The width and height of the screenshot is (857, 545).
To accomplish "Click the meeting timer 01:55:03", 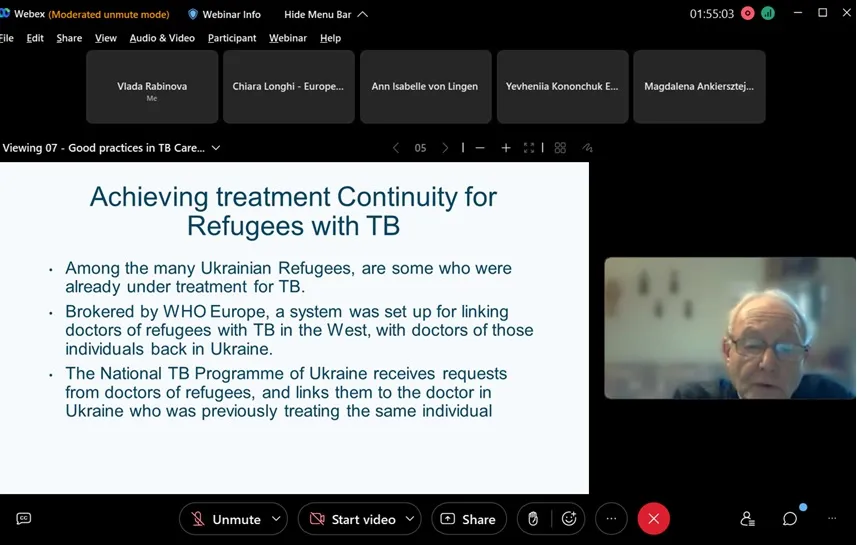I will pyautogui.click(x=712, y=14).
